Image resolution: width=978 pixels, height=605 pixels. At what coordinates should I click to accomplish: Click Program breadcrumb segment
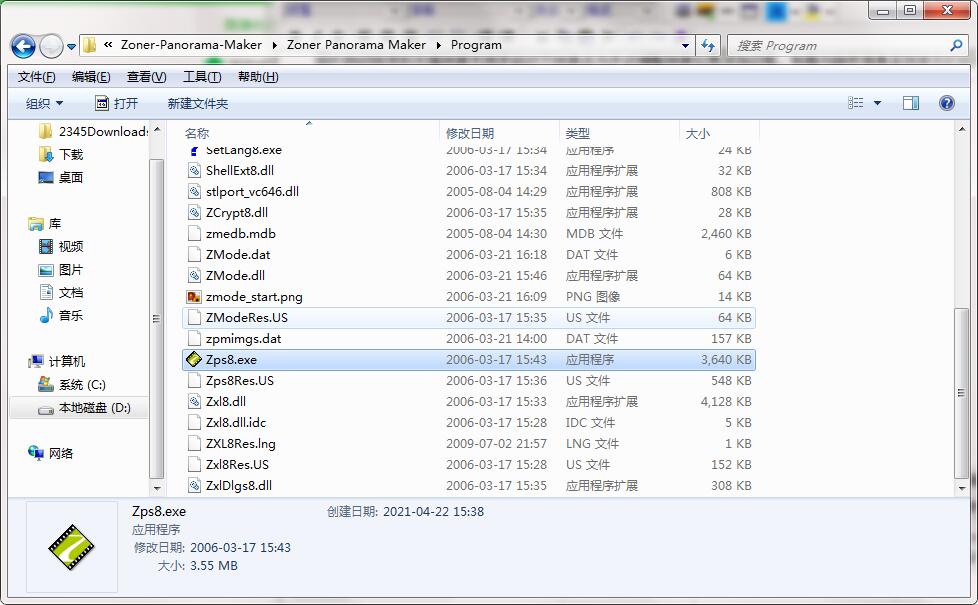click(476, 45)
